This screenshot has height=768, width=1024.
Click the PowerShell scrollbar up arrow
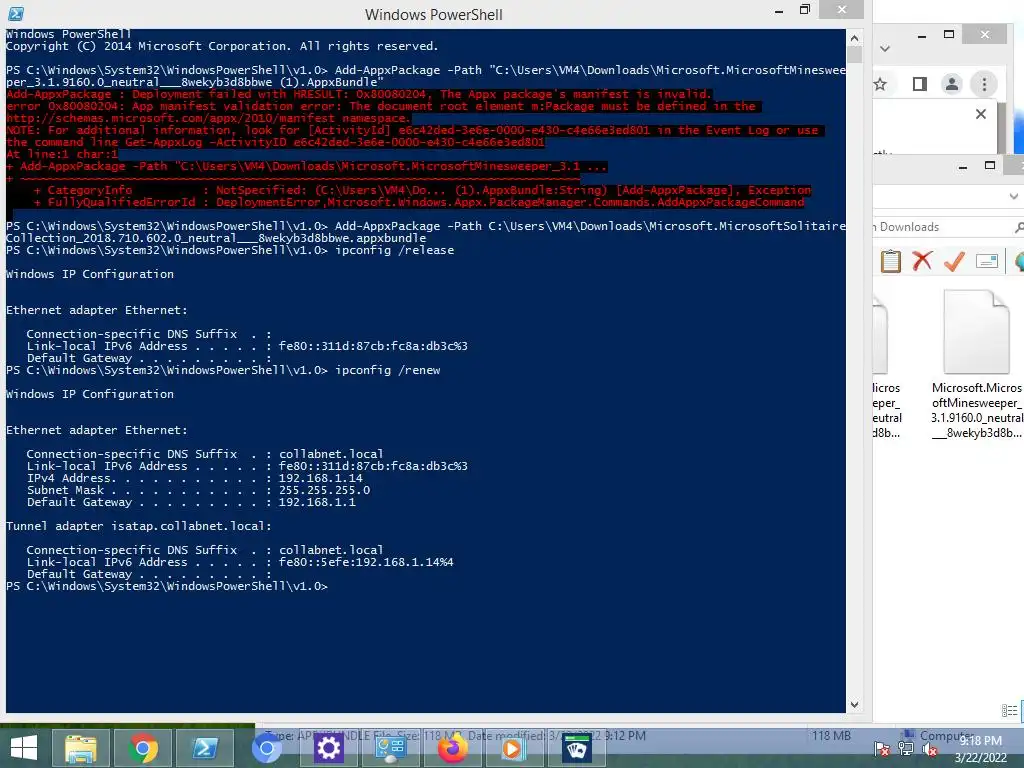(x=854, y=37)
